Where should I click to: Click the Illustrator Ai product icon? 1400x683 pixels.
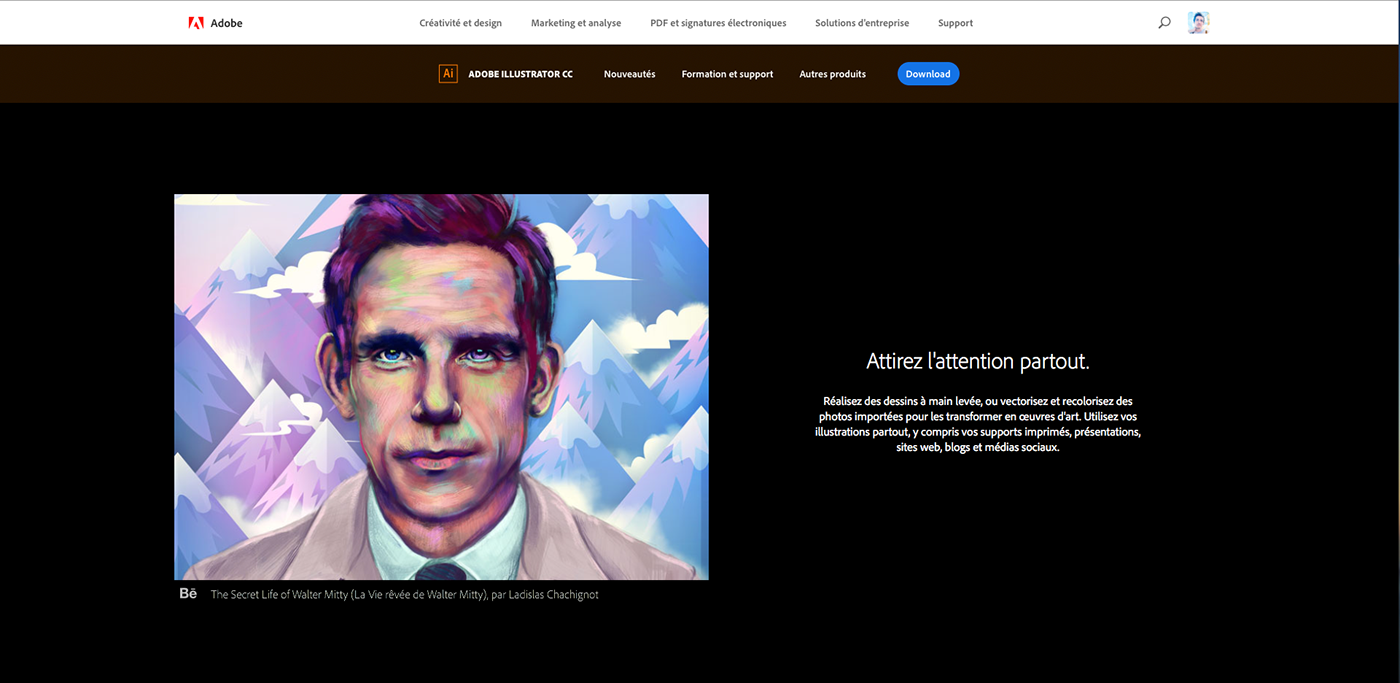point(448,73)
